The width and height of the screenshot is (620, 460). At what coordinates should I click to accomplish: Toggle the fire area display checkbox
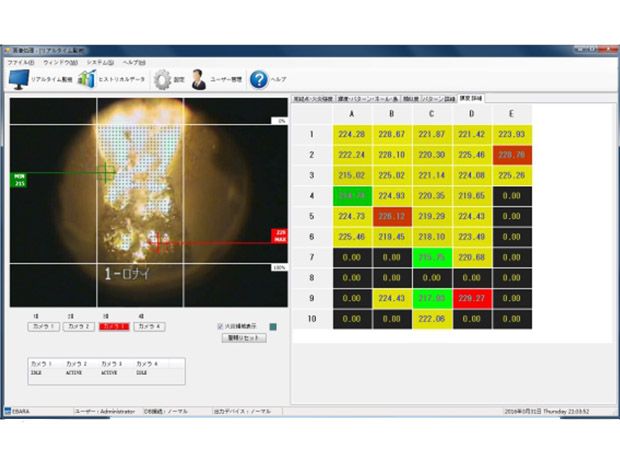(220, 326)
